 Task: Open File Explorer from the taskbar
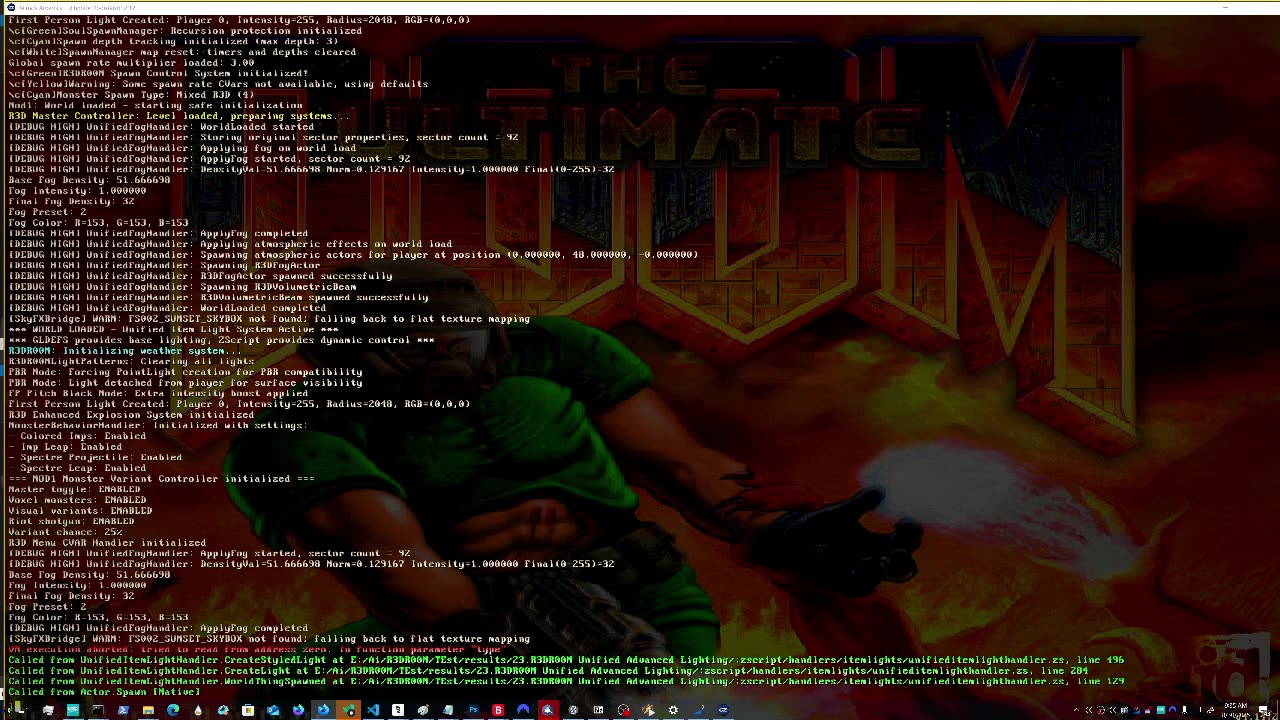point(148,710)
